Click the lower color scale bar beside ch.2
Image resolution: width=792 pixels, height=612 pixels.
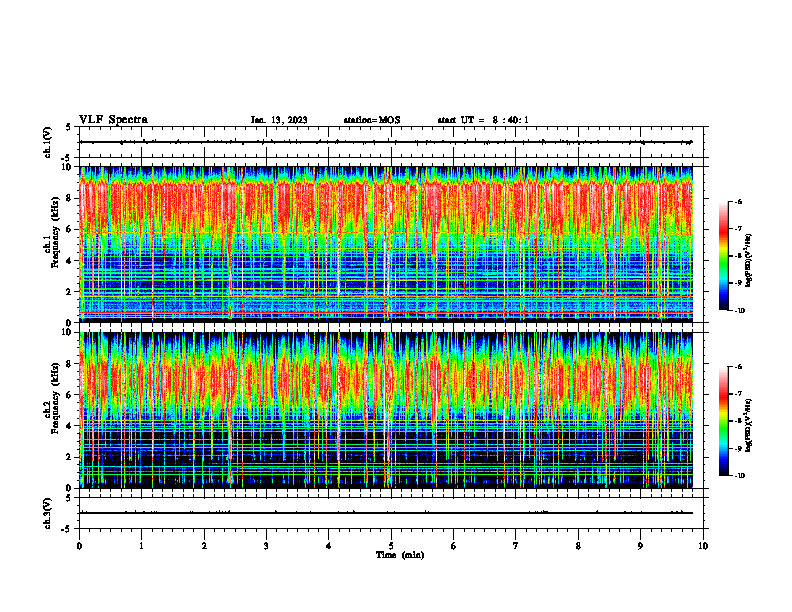point(723,421)
